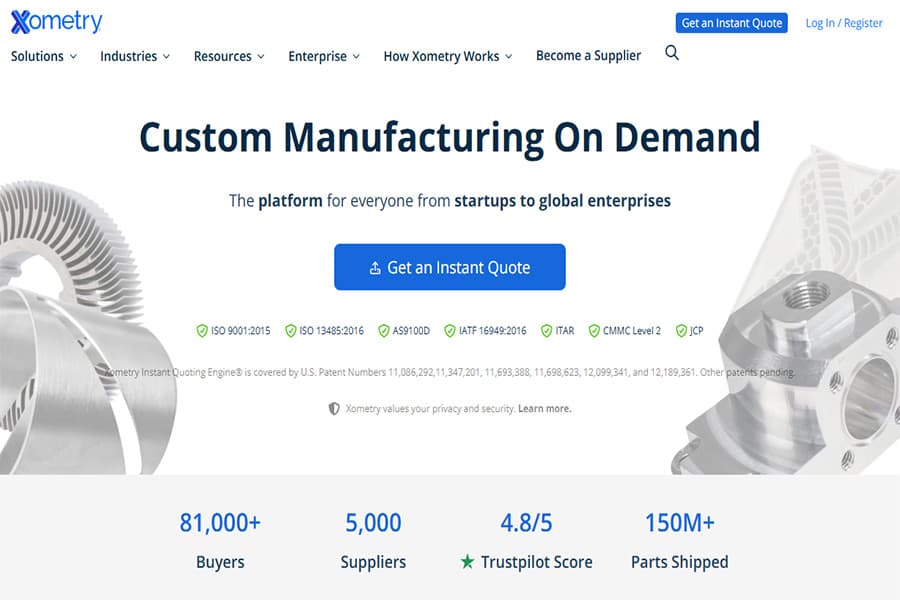Select the ITAR compliance checkmark icon
This screenshot has height=600, width=900.
(545, 330)
